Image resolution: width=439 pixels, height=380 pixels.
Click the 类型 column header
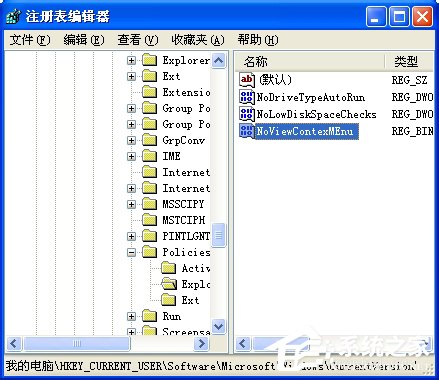pos(409,62)
